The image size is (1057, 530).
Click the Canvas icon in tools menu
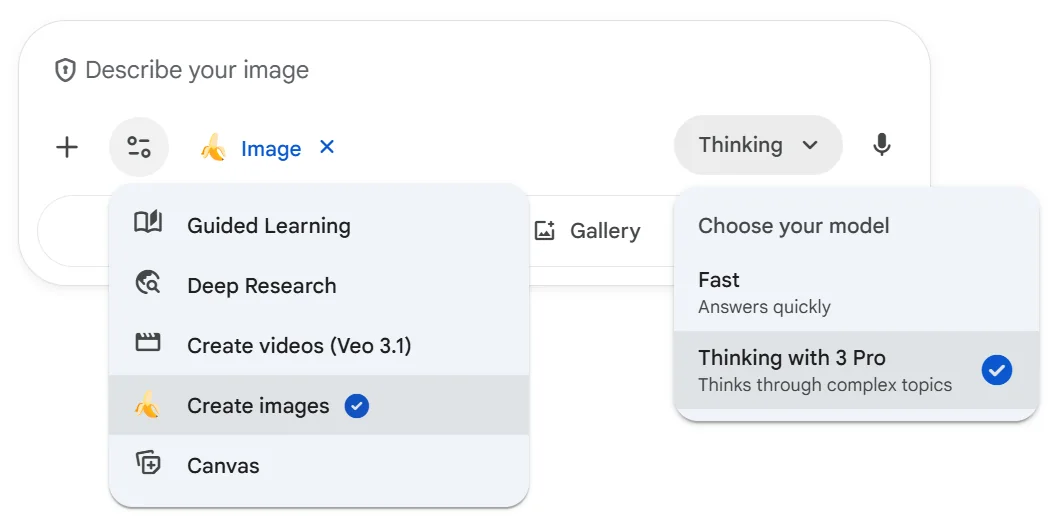coord(148,463)
